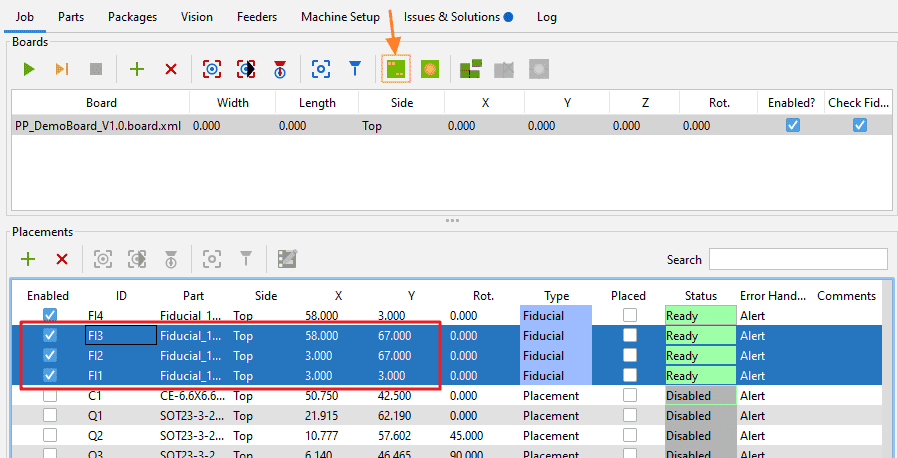This screenshot has height=458, width=898.
Task: Click the green panel icon with the orange circle
Action: [430, 69]
